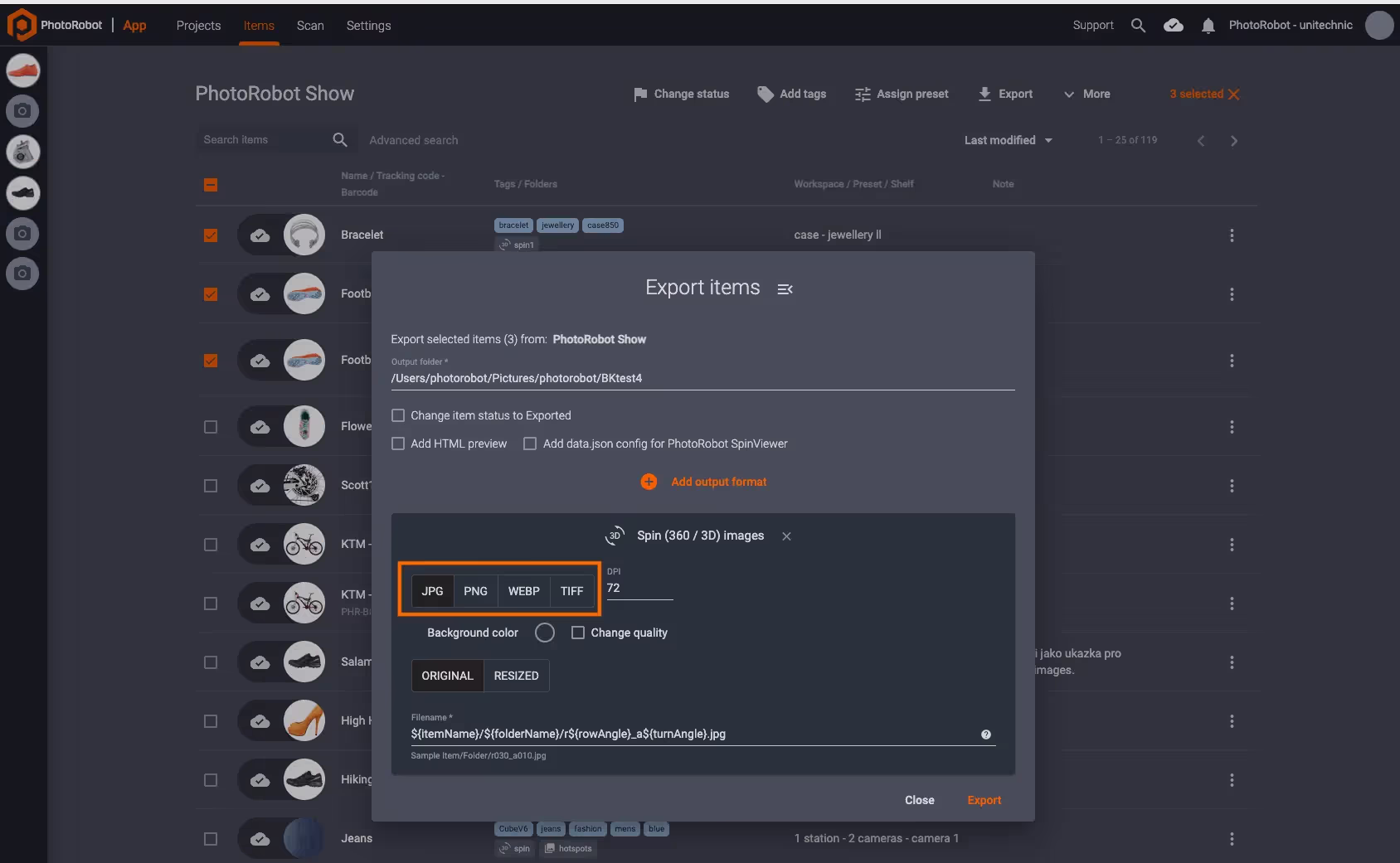Screen dimensions: 1400x863
Task: Click Change status flag button
Action: point(681,95)
